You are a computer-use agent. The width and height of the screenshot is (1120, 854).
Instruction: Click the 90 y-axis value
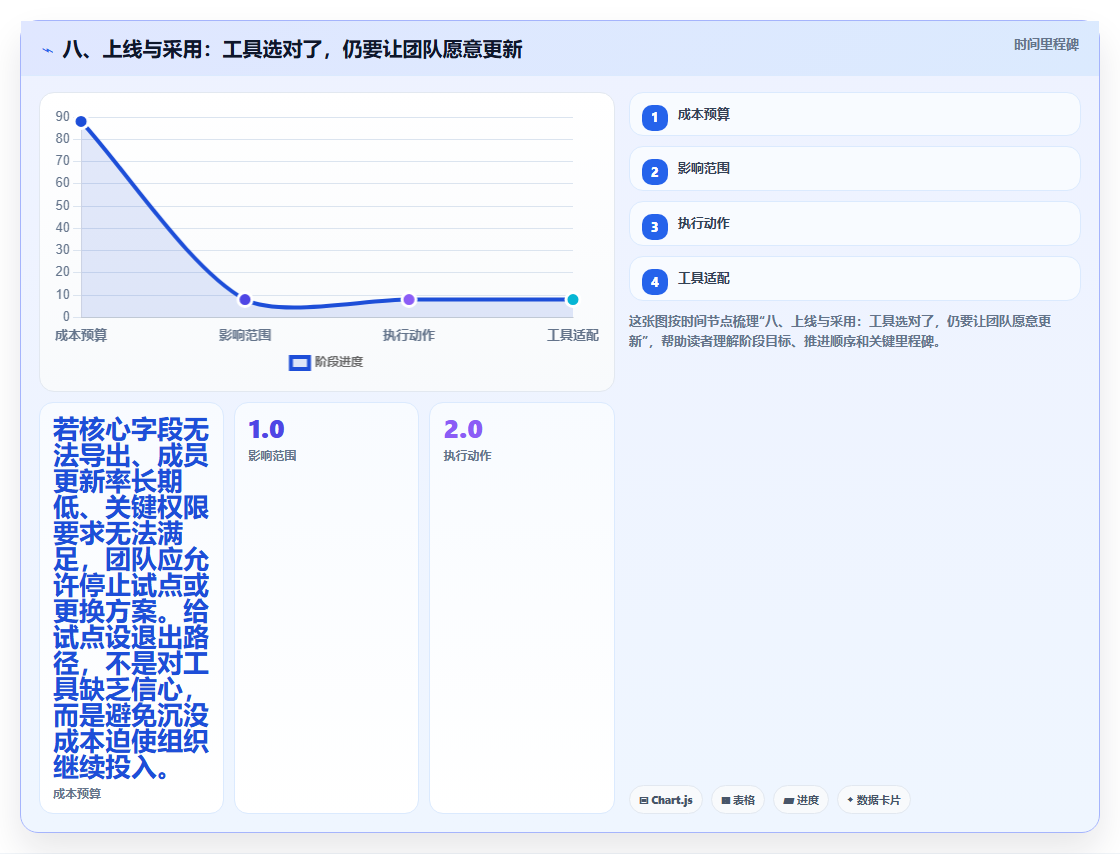(x=63, y=116)
